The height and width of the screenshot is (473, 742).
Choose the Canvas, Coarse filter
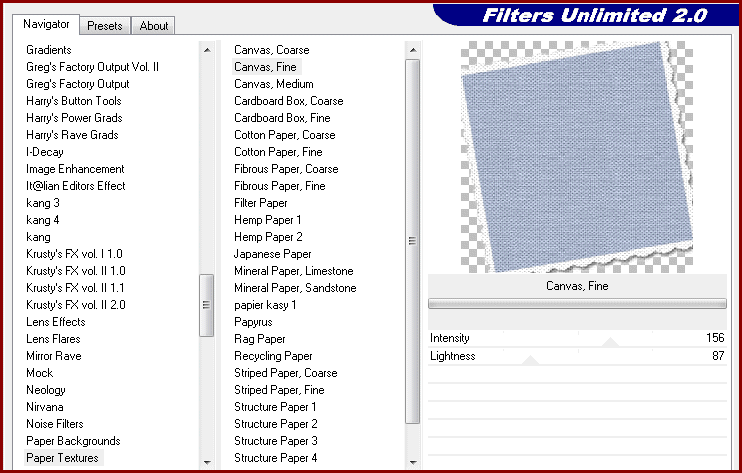point(272,50)
